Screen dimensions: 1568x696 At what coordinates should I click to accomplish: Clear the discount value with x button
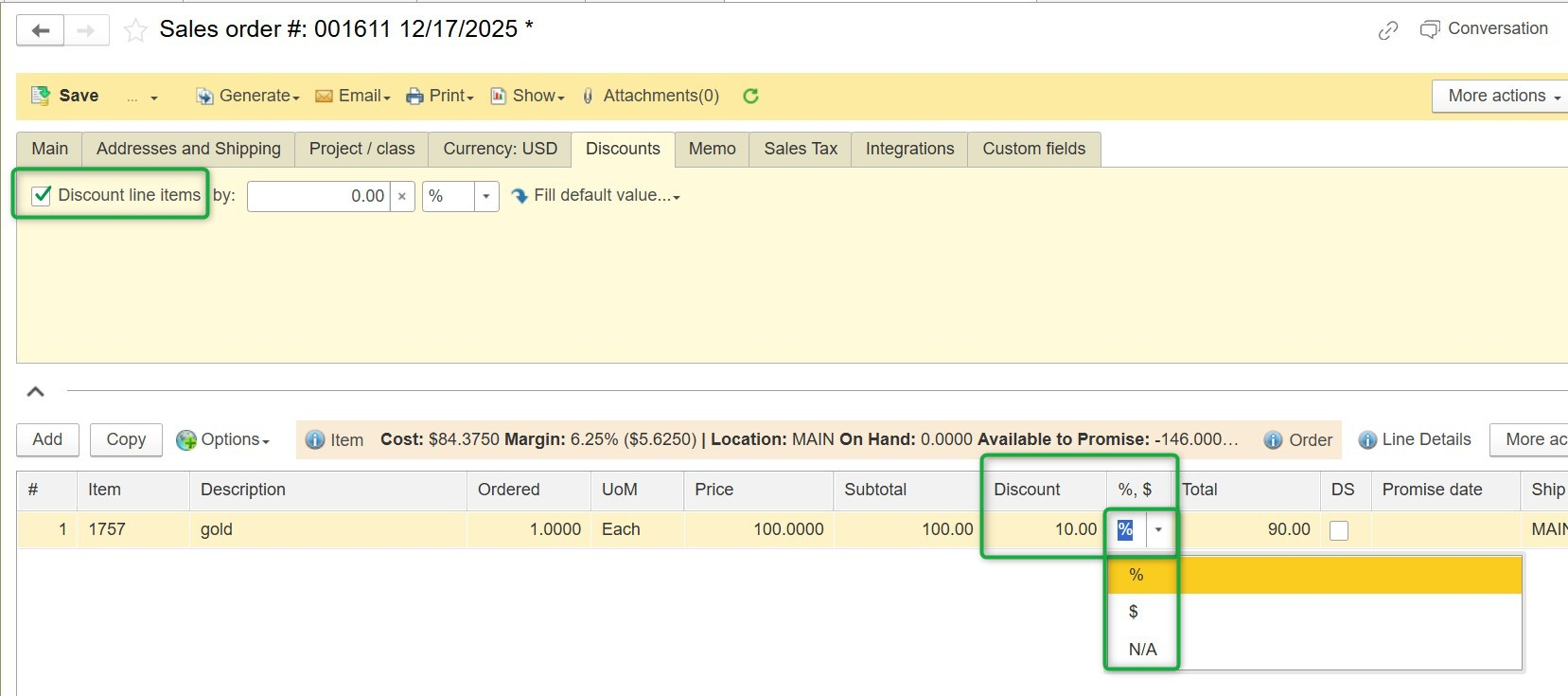tap(402, 196)
